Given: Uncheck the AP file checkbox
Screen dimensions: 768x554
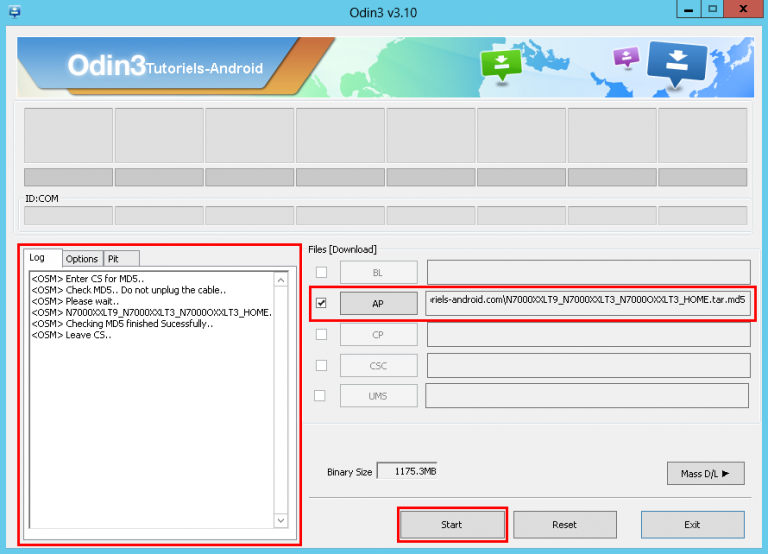Looking at the screenshot, I should point(321,303).
